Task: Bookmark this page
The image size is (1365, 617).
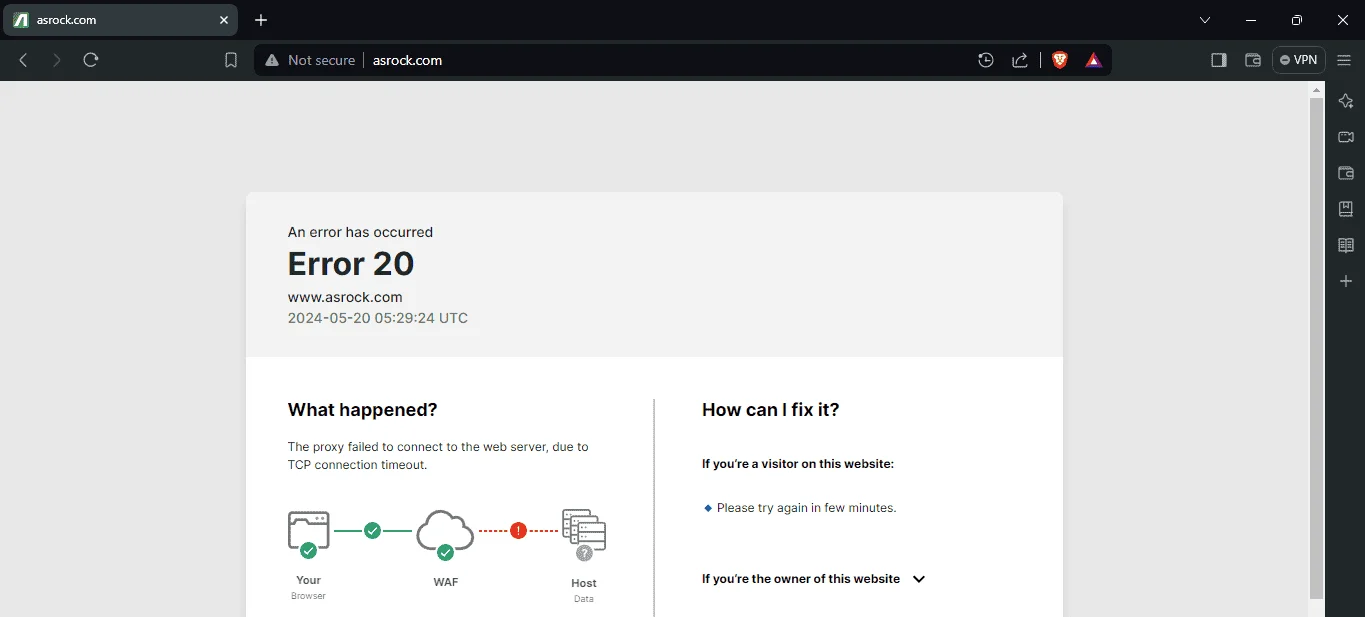Action: pyautogui.click(x=231, y=60)
